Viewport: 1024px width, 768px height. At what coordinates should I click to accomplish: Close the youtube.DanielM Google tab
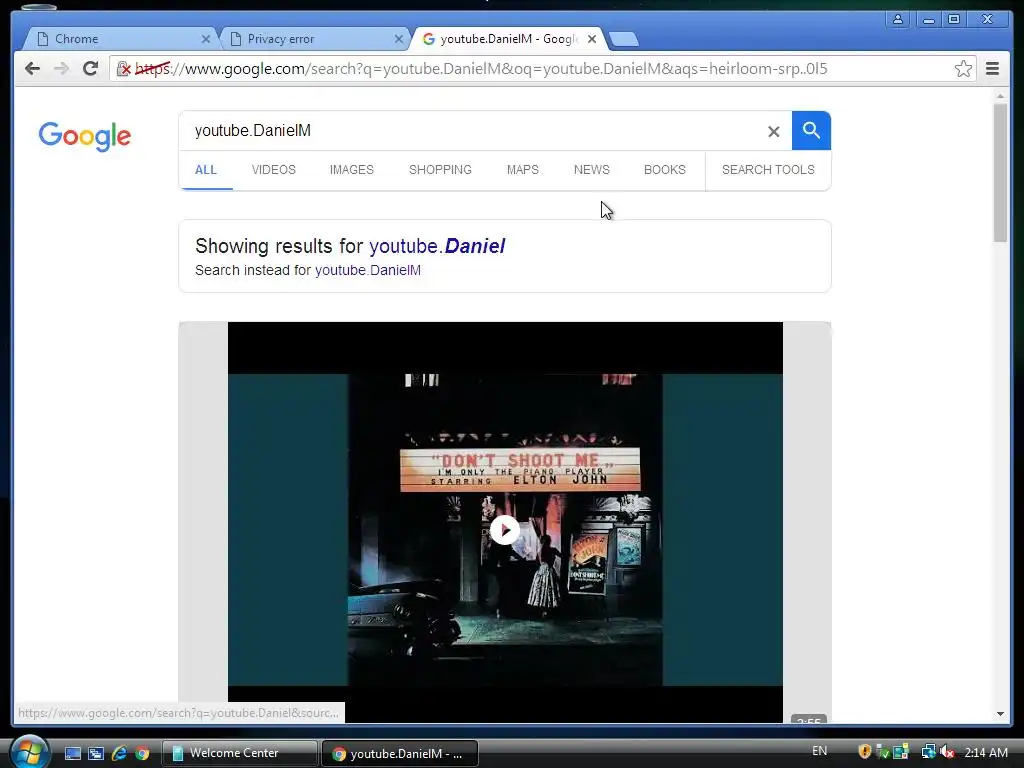coord(592,39)
